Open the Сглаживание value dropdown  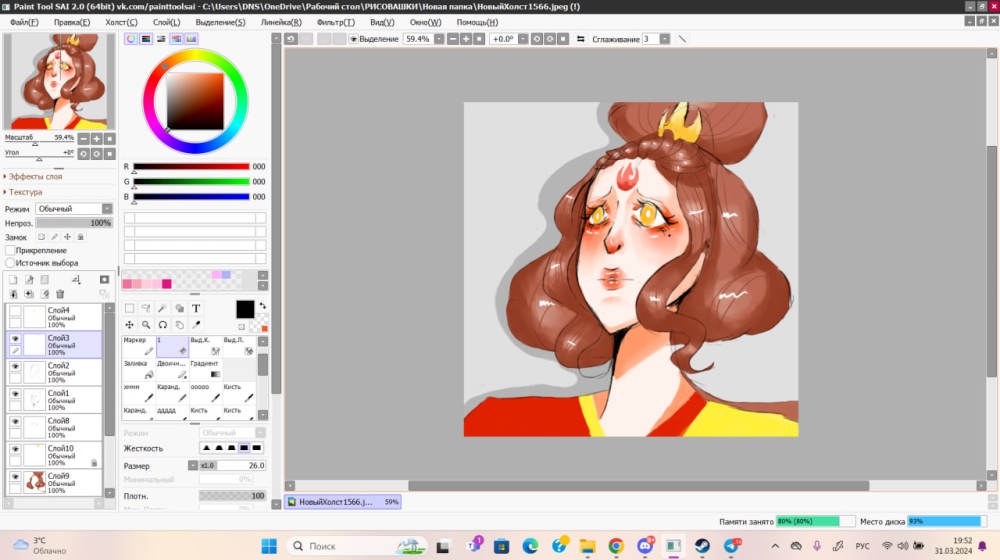tap(665, 39)
